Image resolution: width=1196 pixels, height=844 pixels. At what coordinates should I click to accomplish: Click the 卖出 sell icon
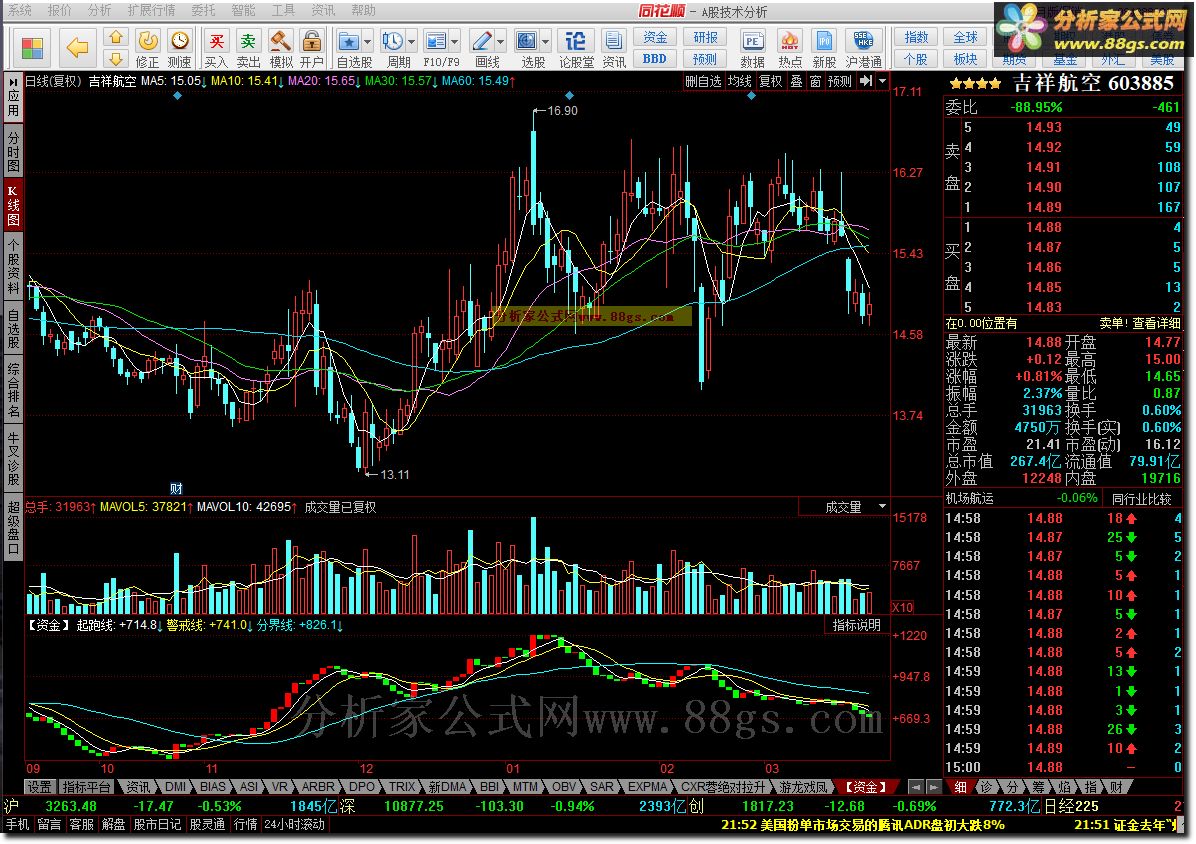248,48
